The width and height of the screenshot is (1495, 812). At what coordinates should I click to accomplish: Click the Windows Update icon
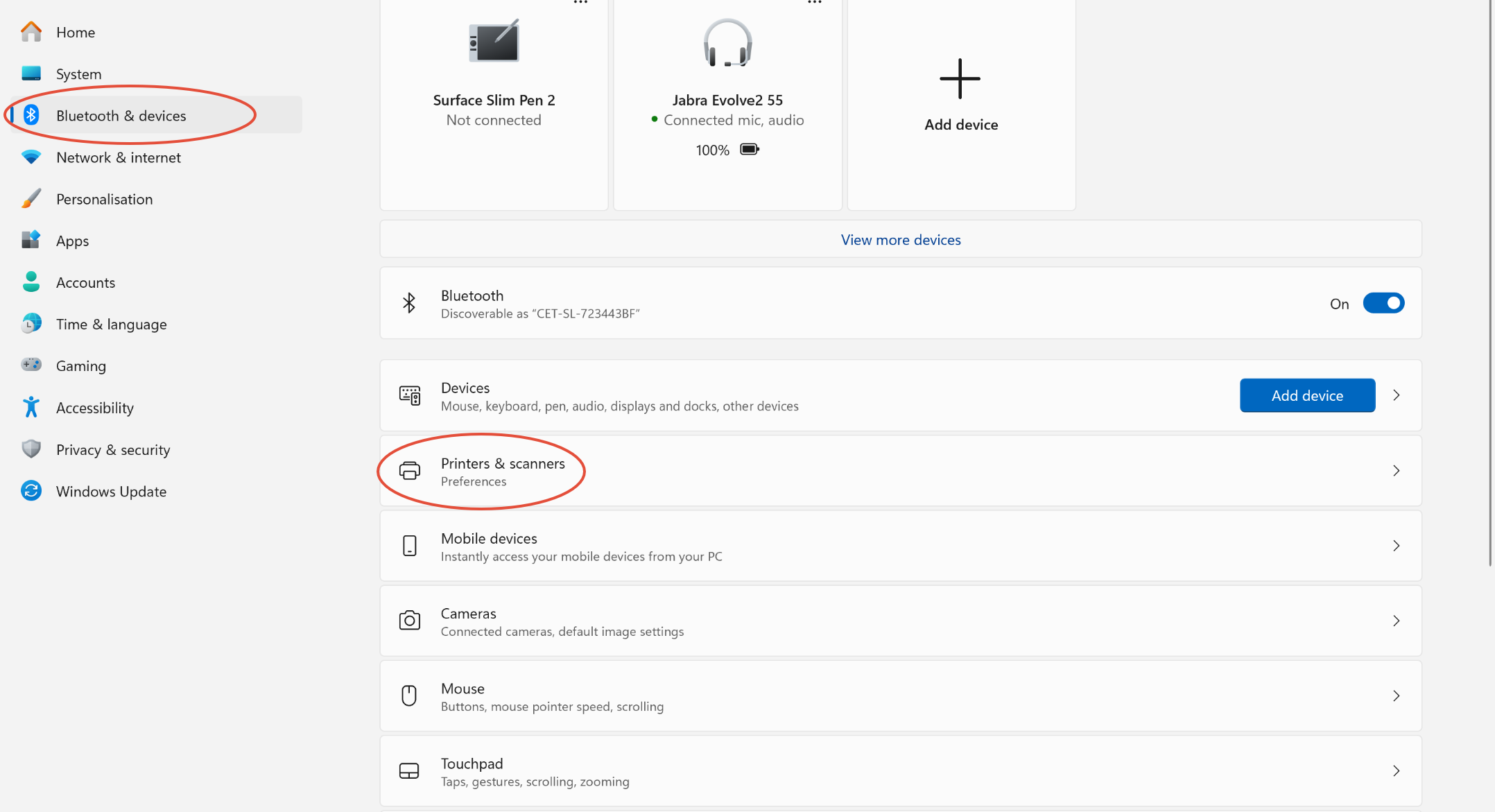coord(31,491)
